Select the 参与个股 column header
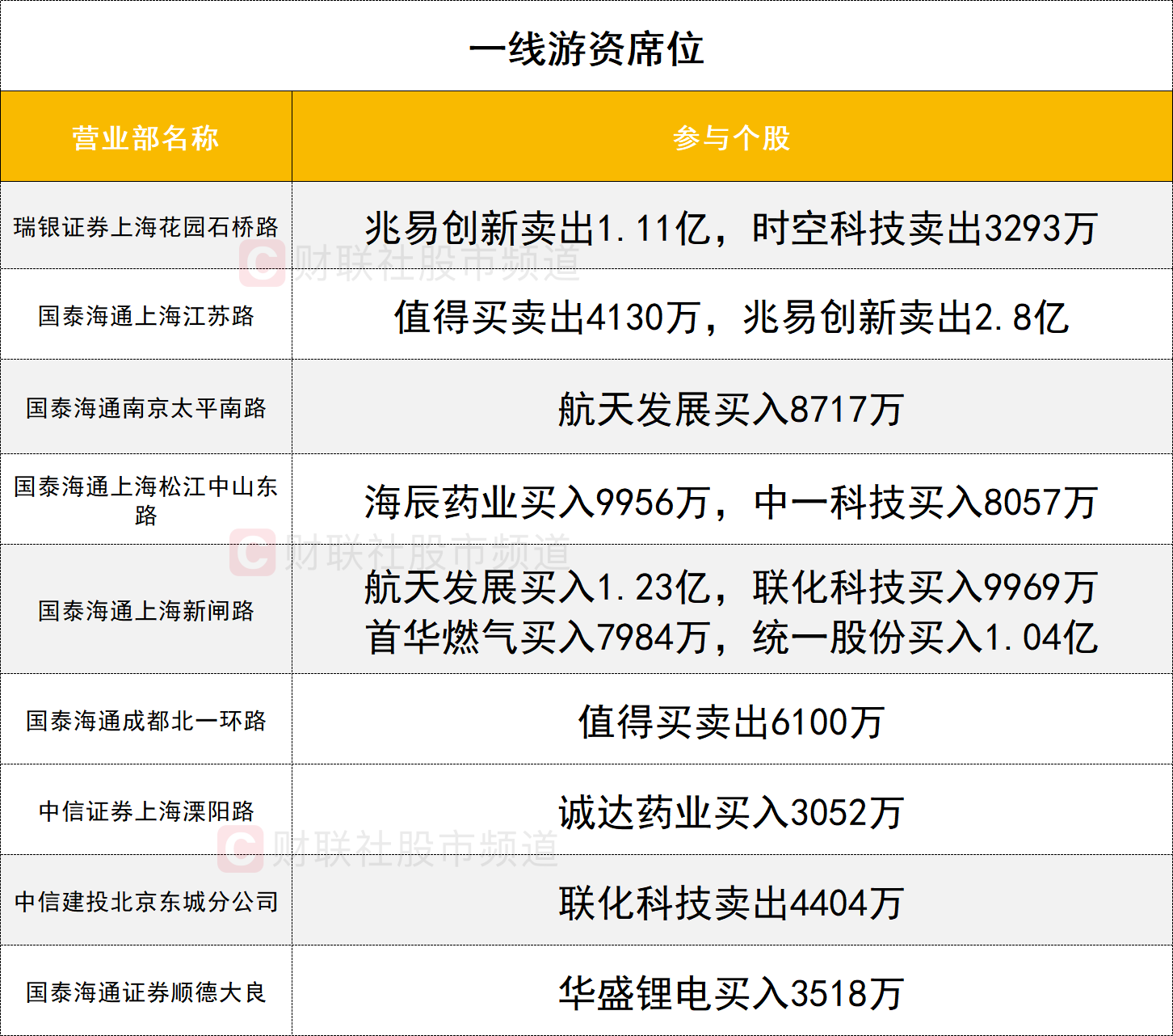Viewport: 1173px width, 1036px height. point(732,137)
